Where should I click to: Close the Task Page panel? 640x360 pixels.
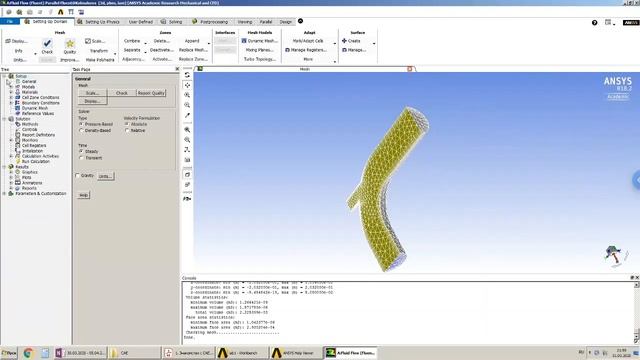tap(177, 69)
